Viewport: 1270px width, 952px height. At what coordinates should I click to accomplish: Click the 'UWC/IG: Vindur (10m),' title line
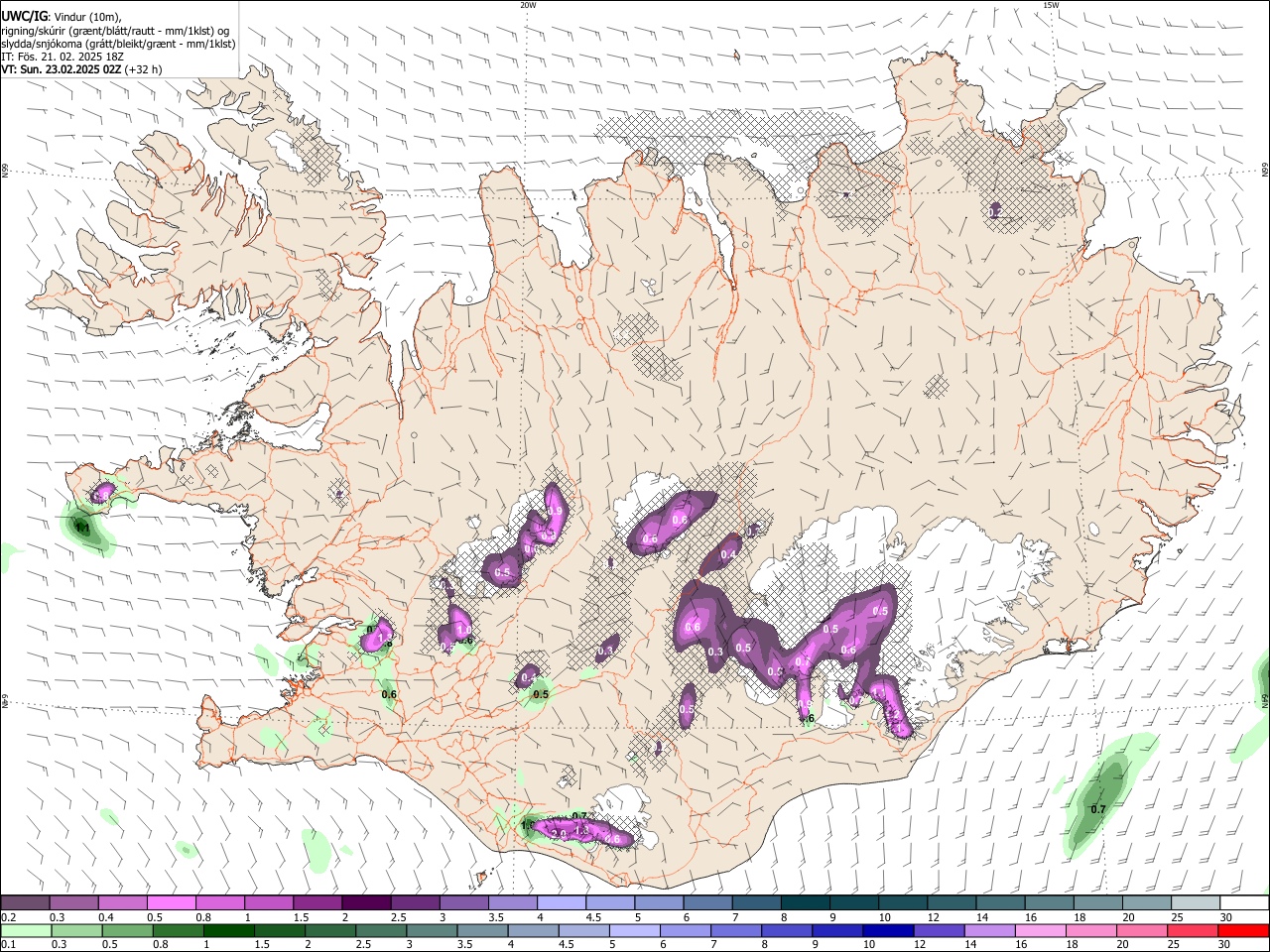(61, 17)
